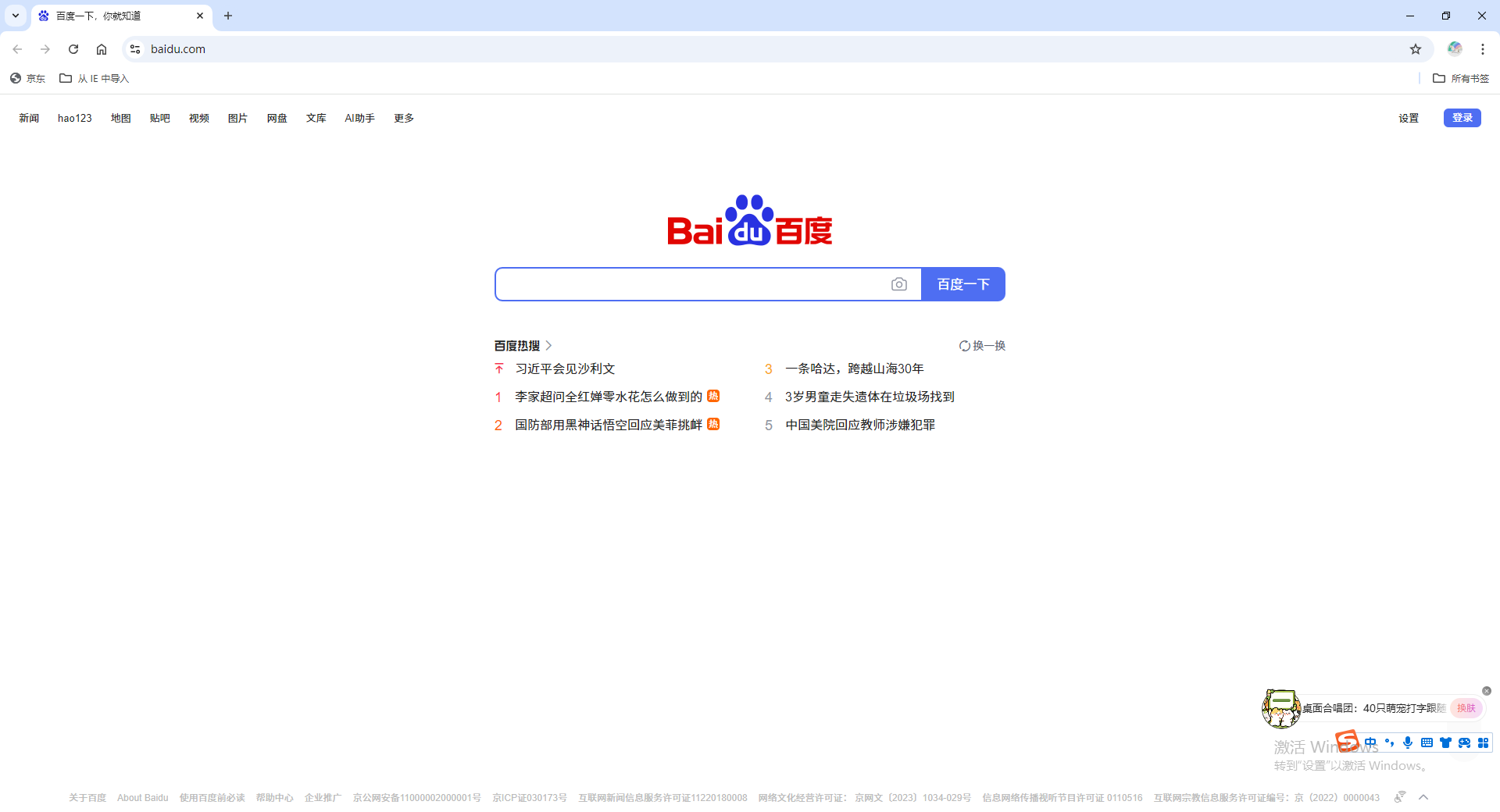This screenshot has width=1500, height=812.
Task: Open the 更多 nav dropdown
Action: click(x=404, y=118)
